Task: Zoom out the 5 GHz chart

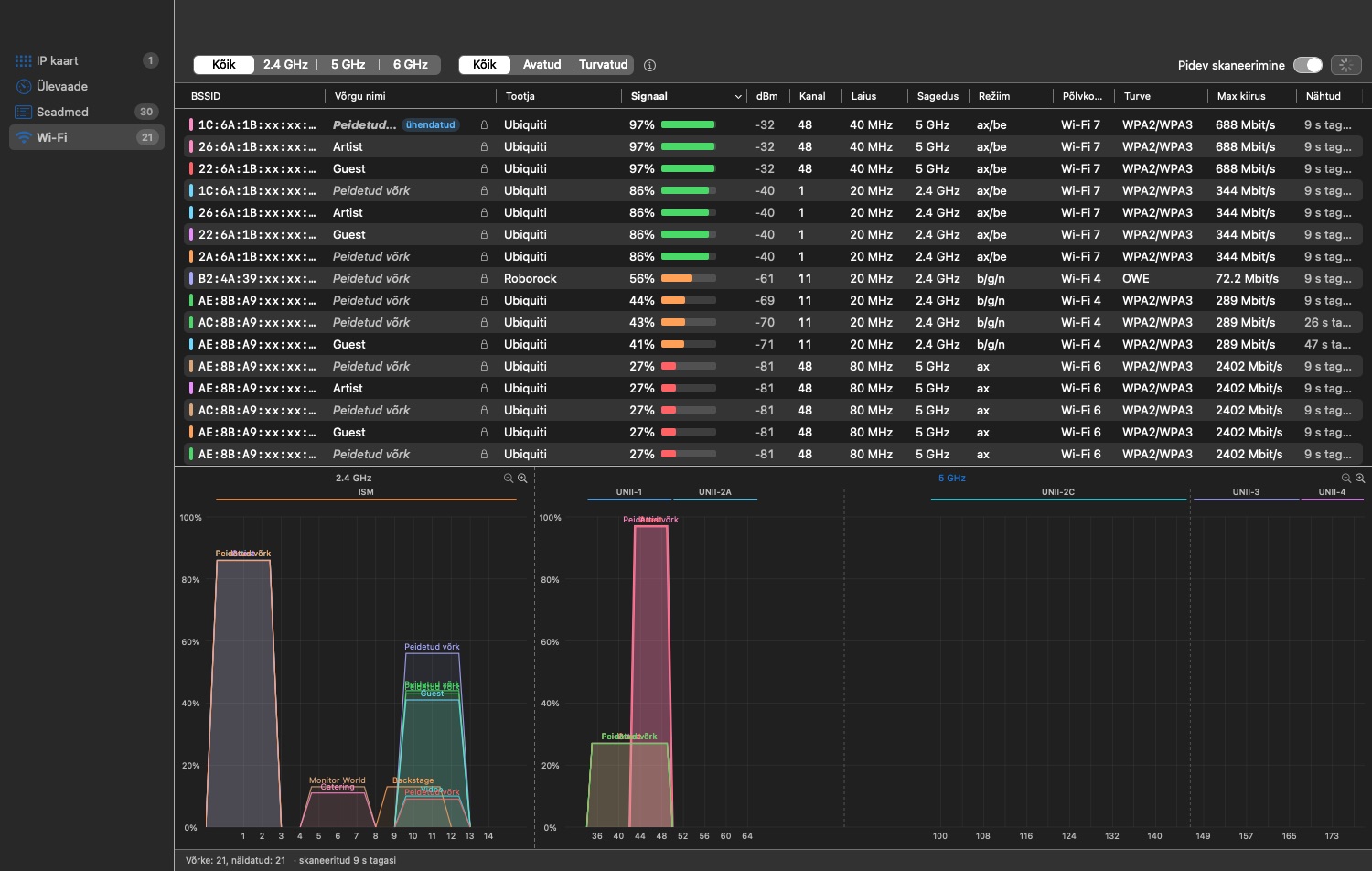Action: click(1346, 479)
